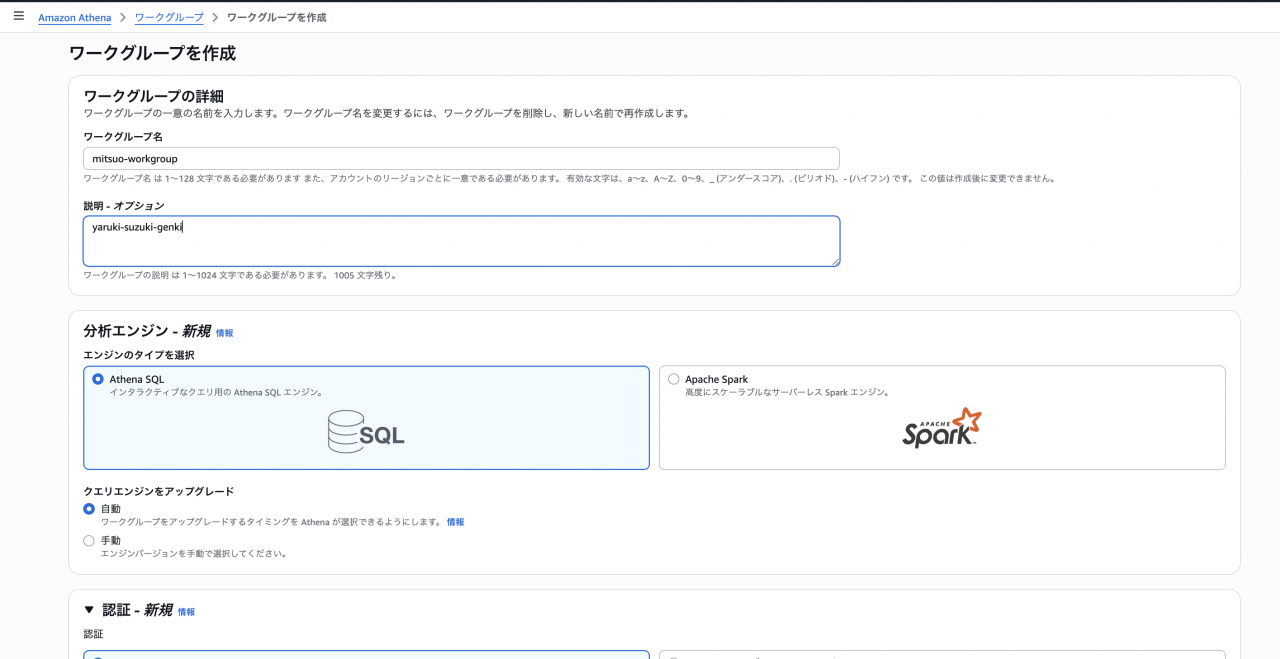1280x659 pixels.
Task: Open the ワークグループ breadcrumb link
Action: 169,18
